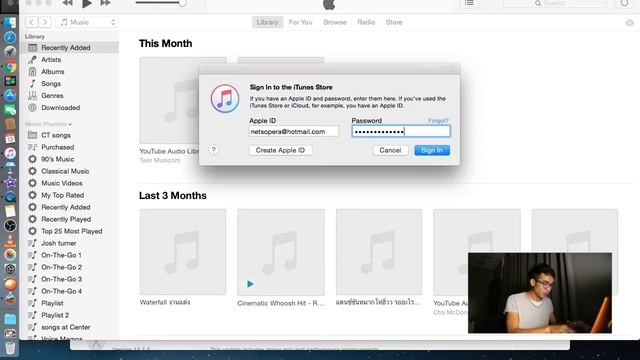Click the Forgot? link

(438, 120)
